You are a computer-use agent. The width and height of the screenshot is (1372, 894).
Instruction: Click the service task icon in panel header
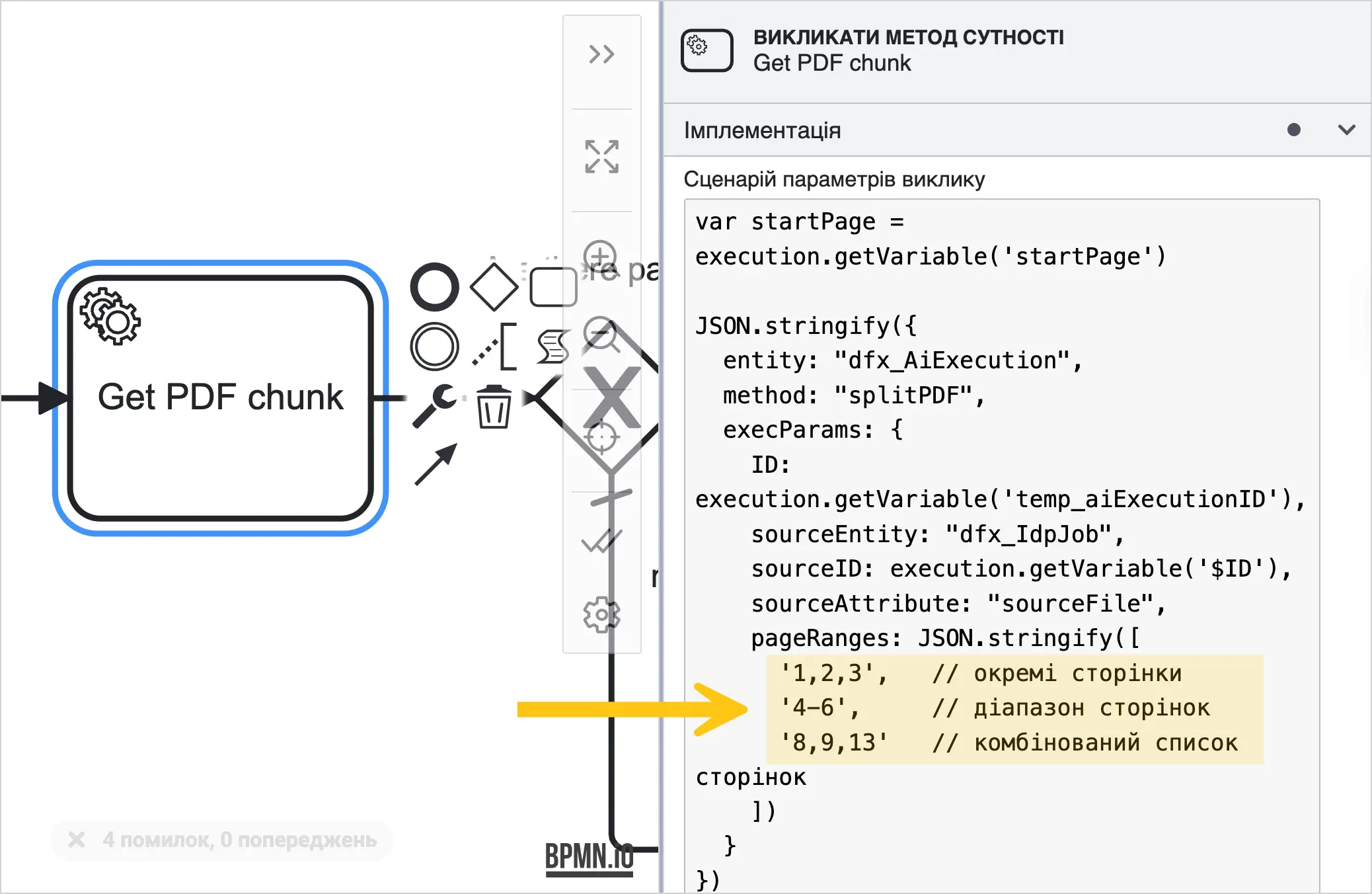tap(707, 50)
